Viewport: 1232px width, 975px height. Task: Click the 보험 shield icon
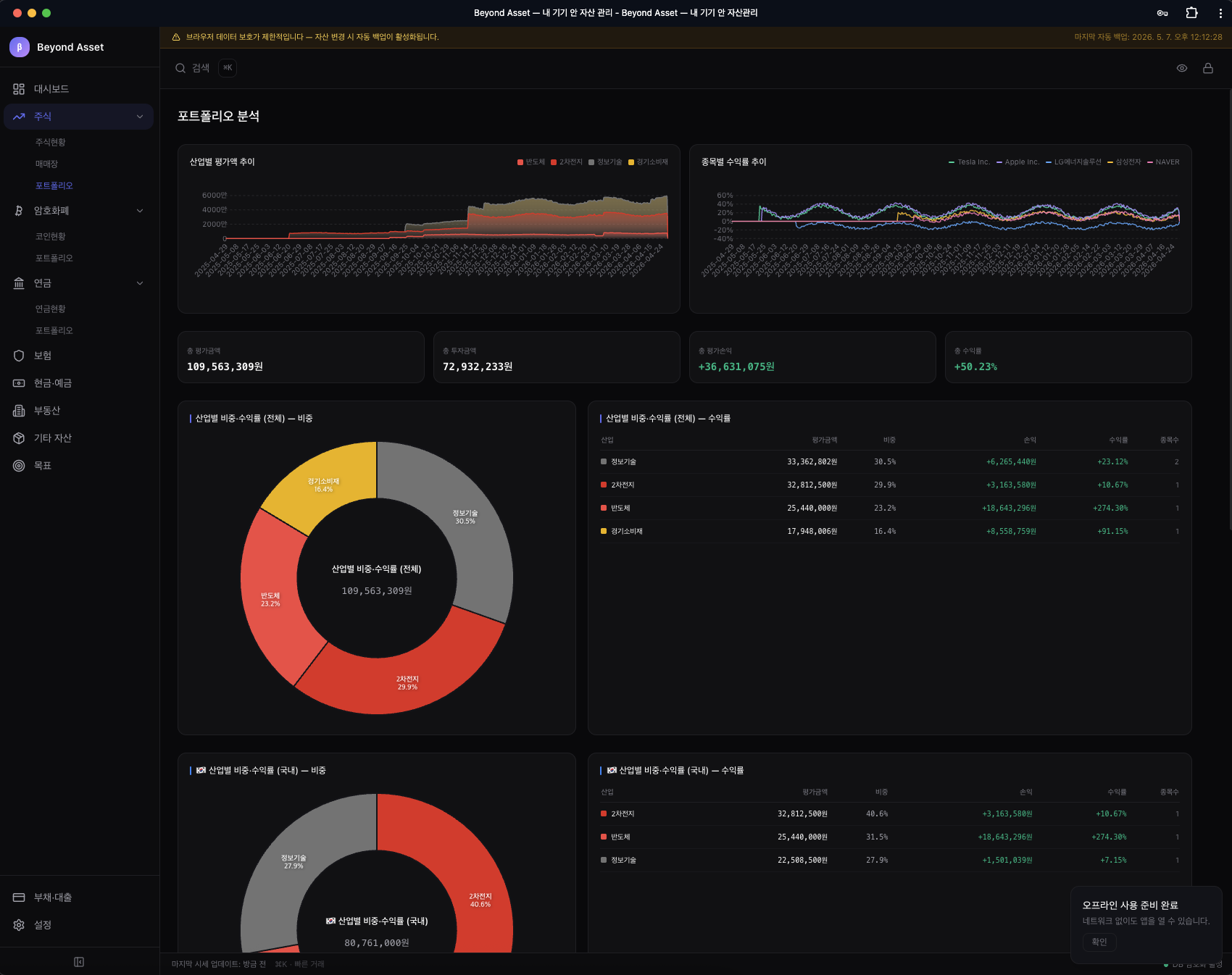tap(19, 356)
